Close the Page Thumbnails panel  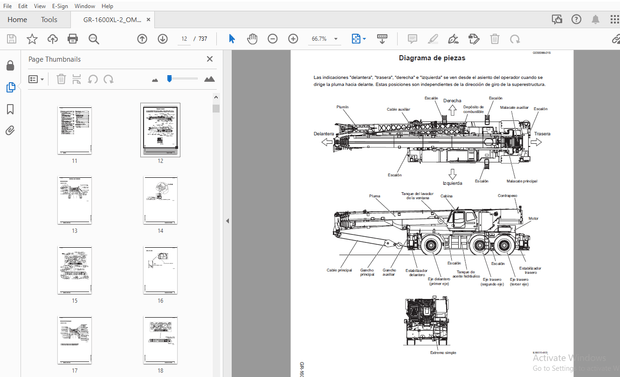(210, 59)
